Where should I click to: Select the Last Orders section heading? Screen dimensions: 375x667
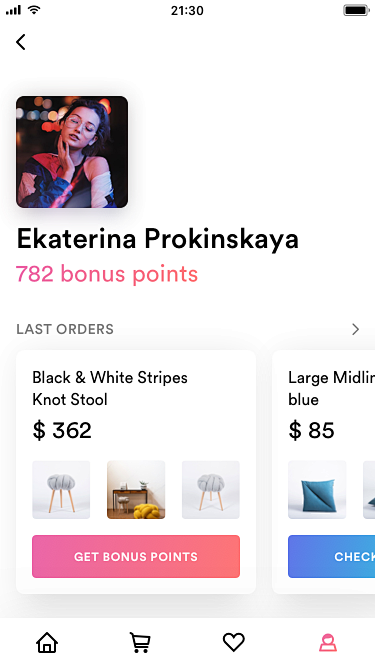(65, 329)
